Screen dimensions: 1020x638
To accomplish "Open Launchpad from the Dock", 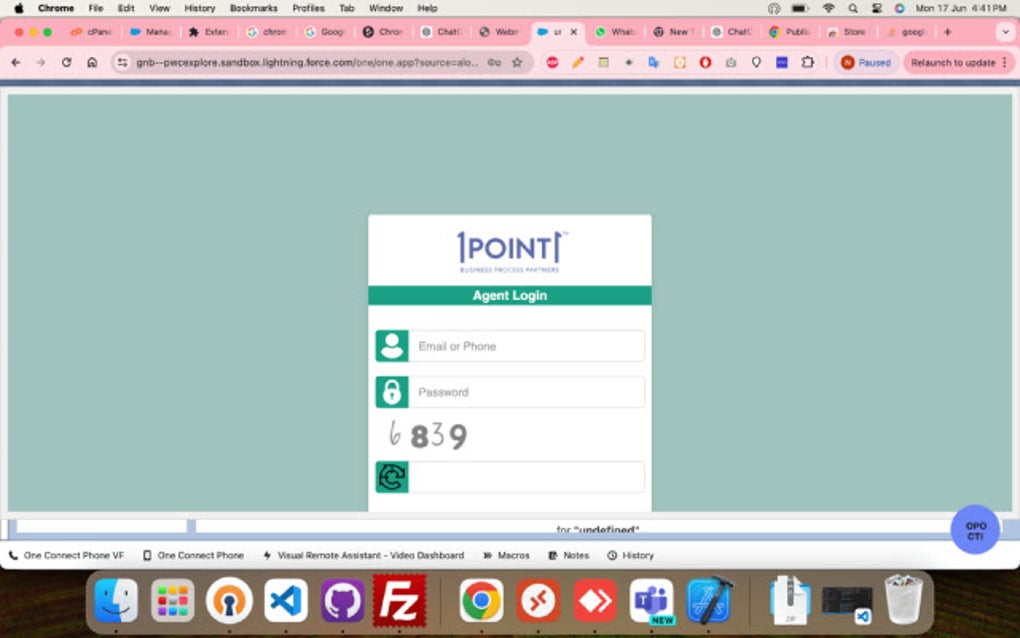I will pos(172,600).
